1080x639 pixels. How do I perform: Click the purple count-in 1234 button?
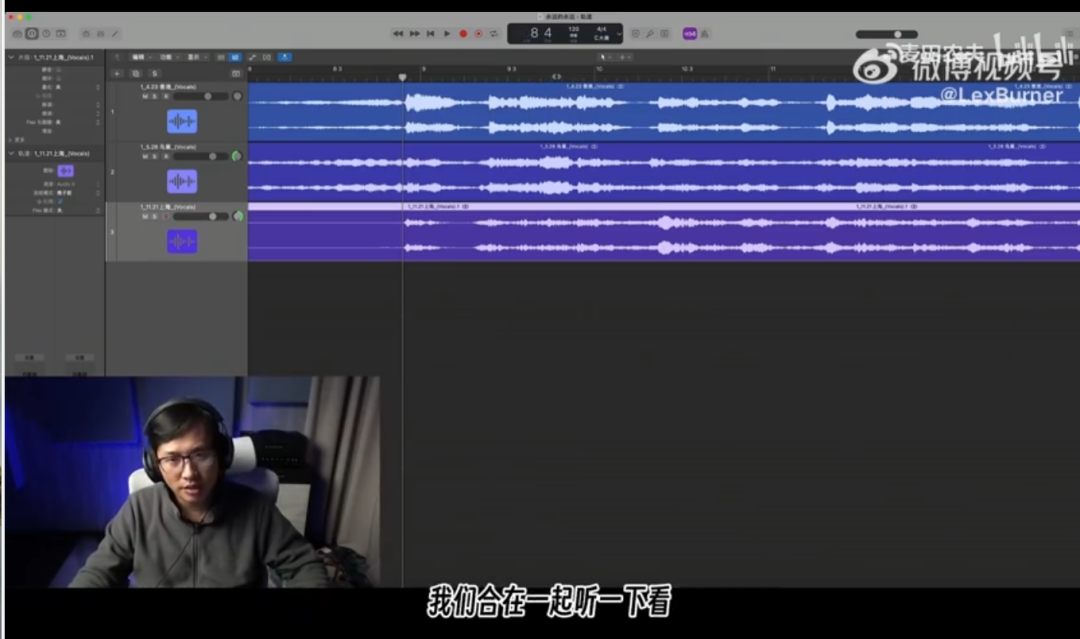(x=689, y=34)
